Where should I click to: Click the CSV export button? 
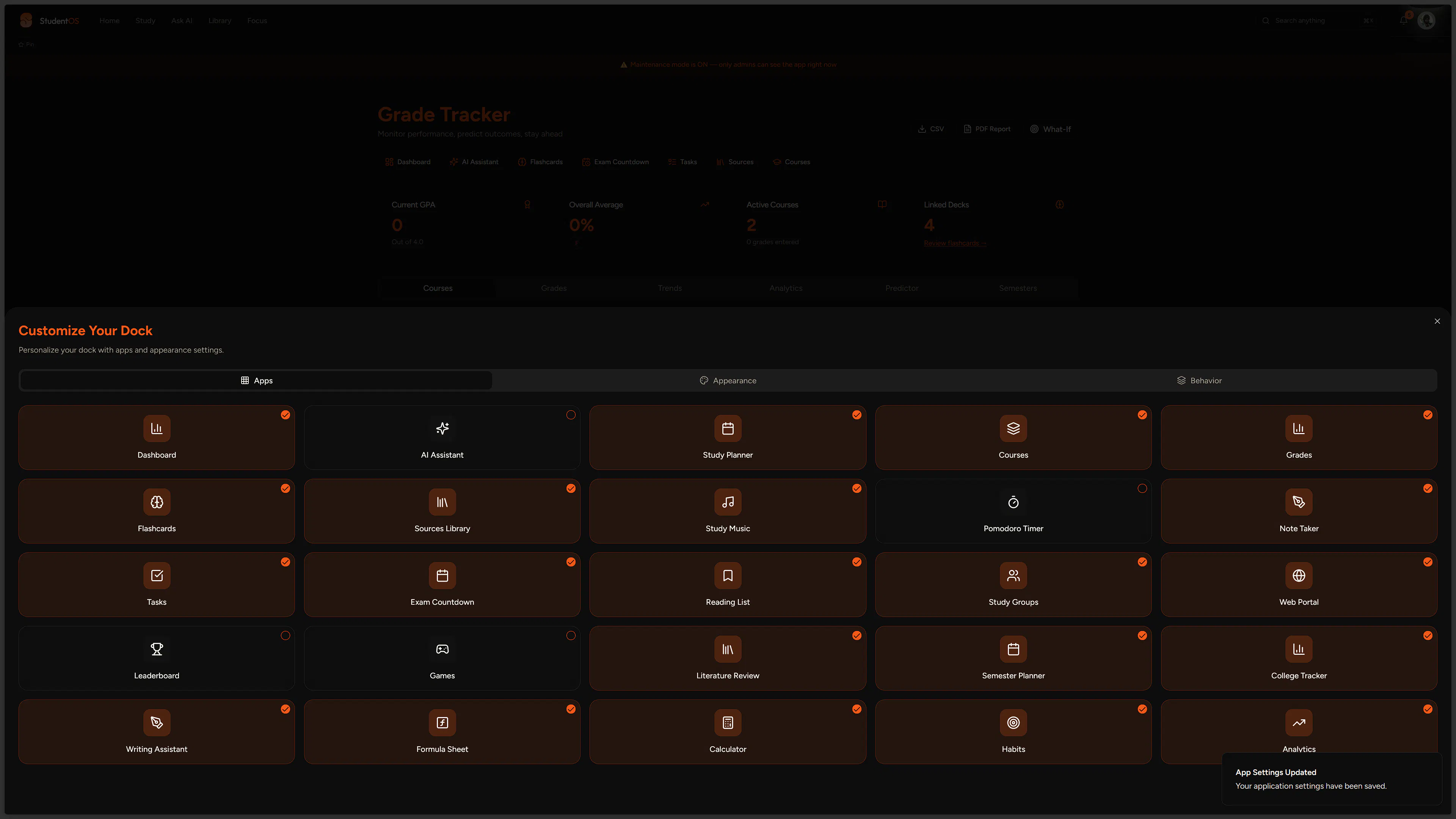coord(931,129)
